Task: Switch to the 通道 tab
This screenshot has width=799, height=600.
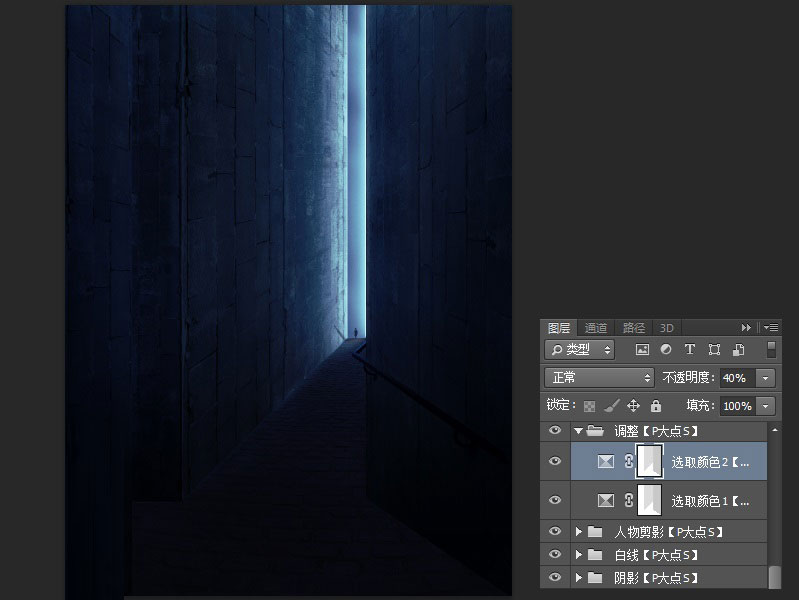Action: 595,328
